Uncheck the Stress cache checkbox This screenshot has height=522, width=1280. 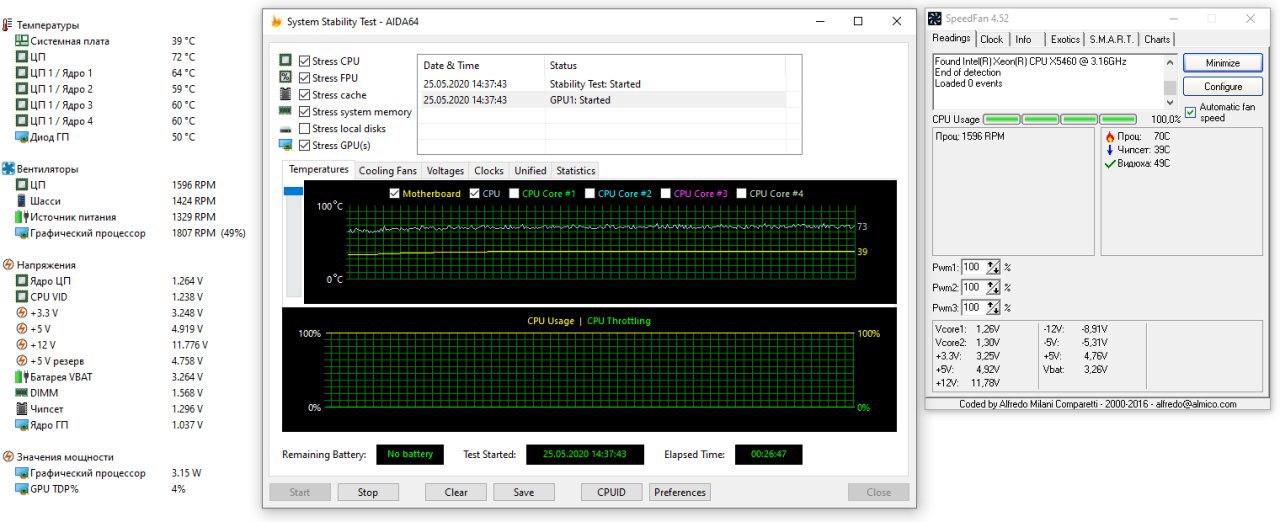(x=304, y=95)
